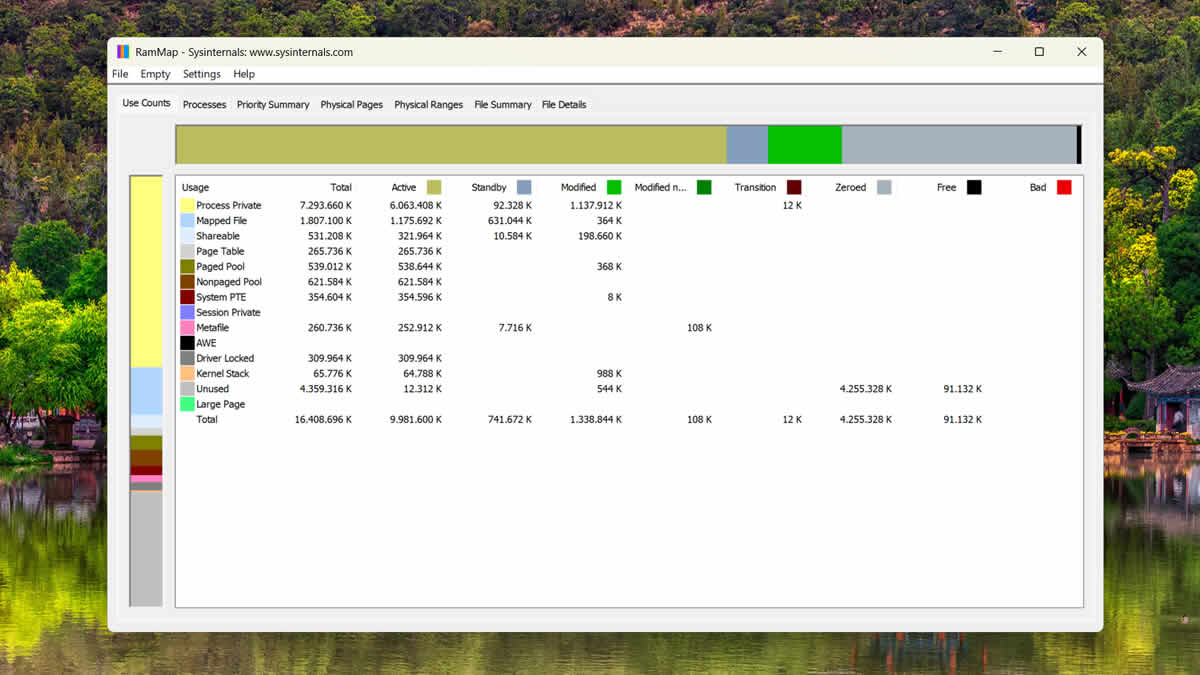Click the Transition dark red swatch

point(794,187)
